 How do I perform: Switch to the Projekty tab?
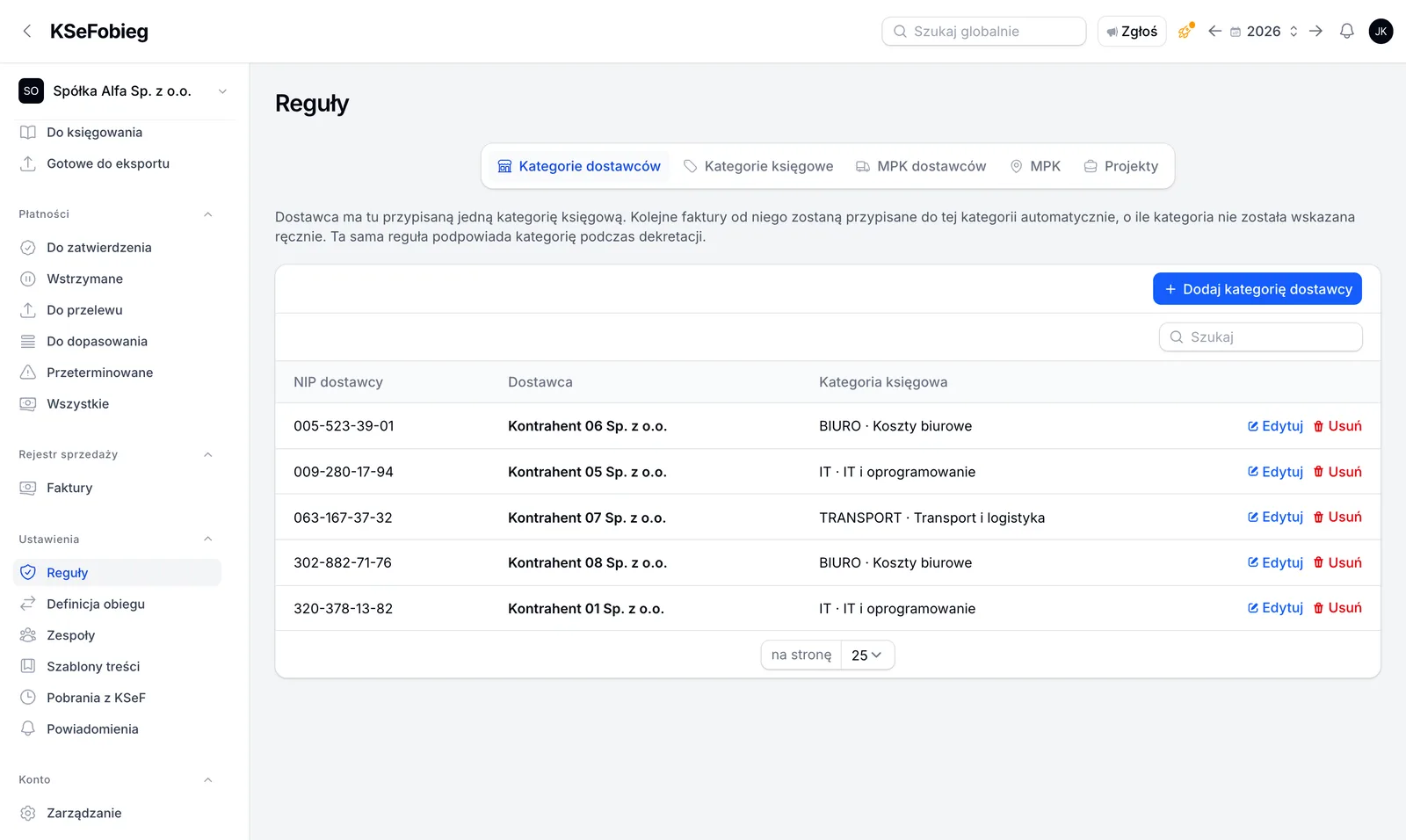1121,166
